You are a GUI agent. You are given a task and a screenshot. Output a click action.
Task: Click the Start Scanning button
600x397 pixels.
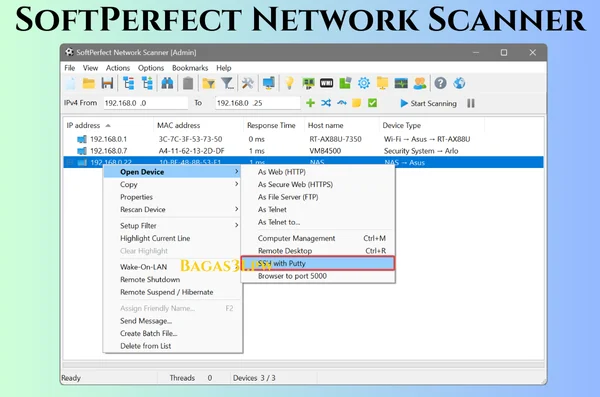[x=428, y=103]
